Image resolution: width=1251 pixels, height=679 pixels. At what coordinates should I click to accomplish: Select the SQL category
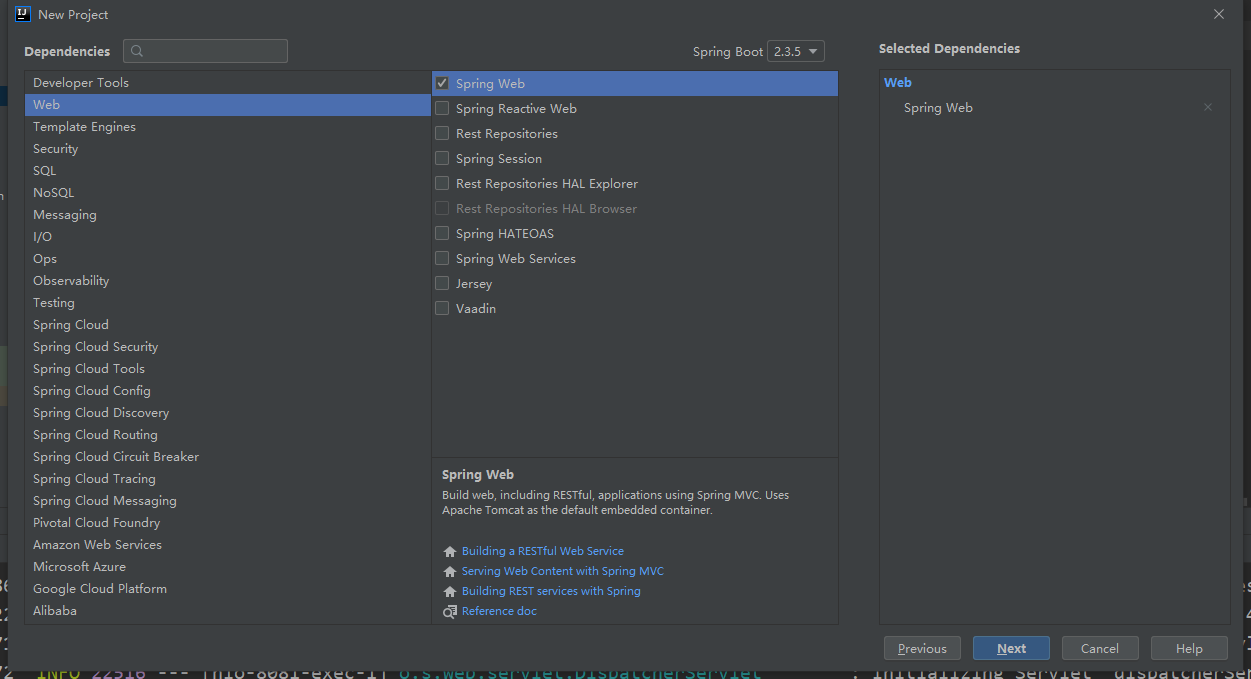(228, 171)
